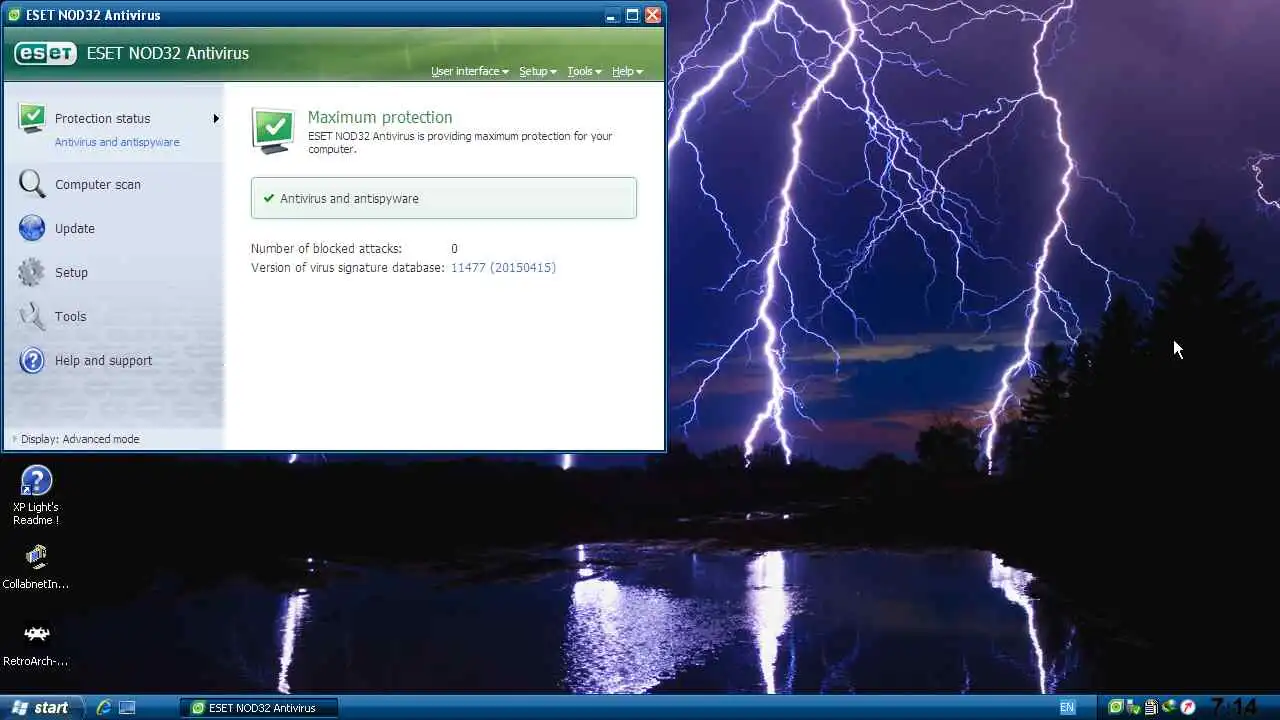Screen dimensions: 1280x720
Task: Click the red arrow round tray icon
Action: [1188, 707]
